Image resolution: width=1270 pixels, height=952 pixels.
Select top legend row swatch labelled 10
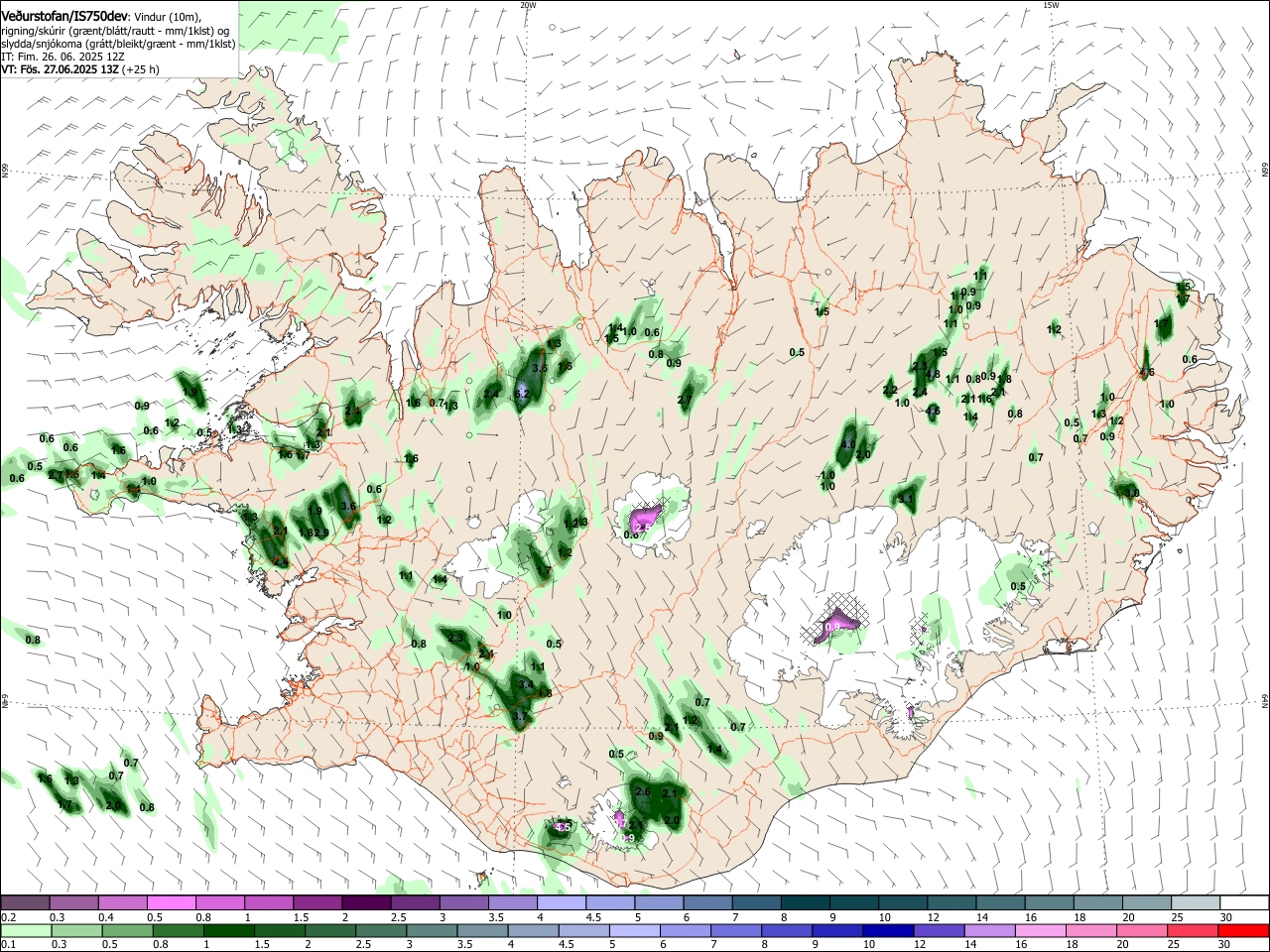[901, 902]
